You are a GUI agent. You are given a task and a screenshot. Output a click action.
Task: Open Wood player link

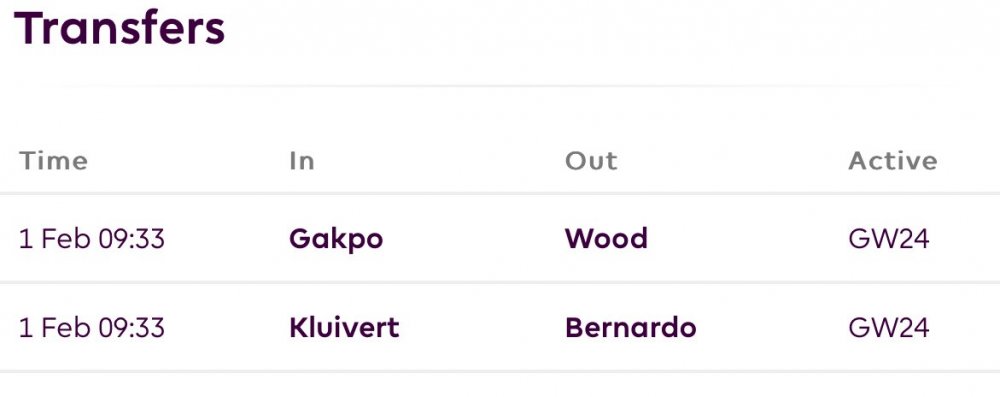(x=606, y=239)
